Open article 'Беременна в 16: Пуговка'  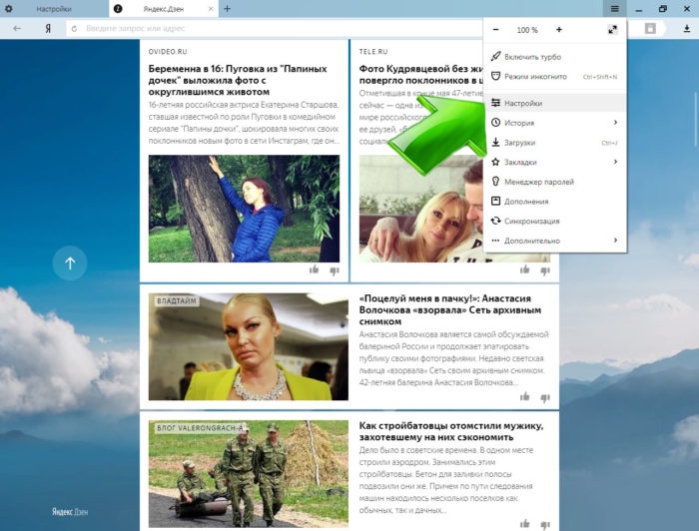(238, 80)
